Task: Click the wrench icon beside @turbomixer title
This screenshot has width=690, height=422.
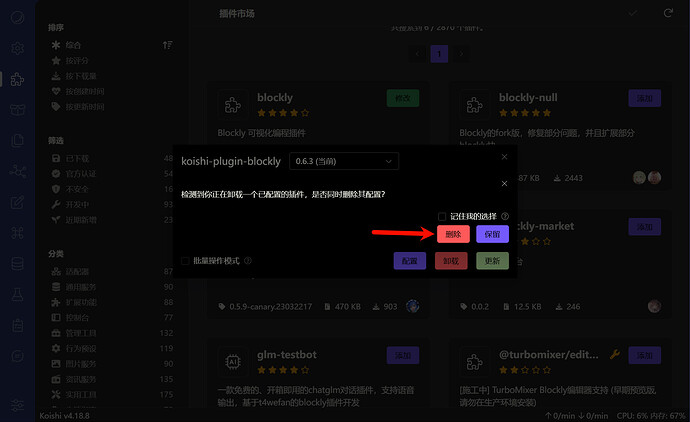Action: (x=615, y=354)
